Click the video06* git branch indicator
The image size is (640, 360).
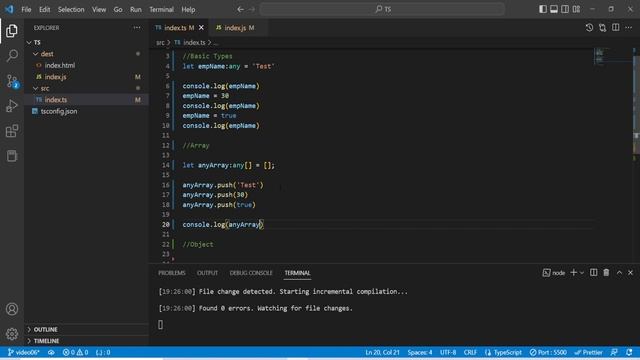coord(23,352)
